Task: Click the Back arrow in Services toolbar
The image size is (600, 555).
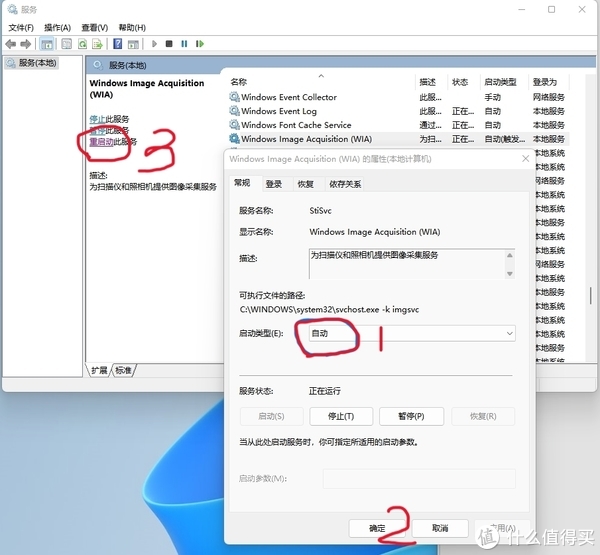Action: pos(11,44)
